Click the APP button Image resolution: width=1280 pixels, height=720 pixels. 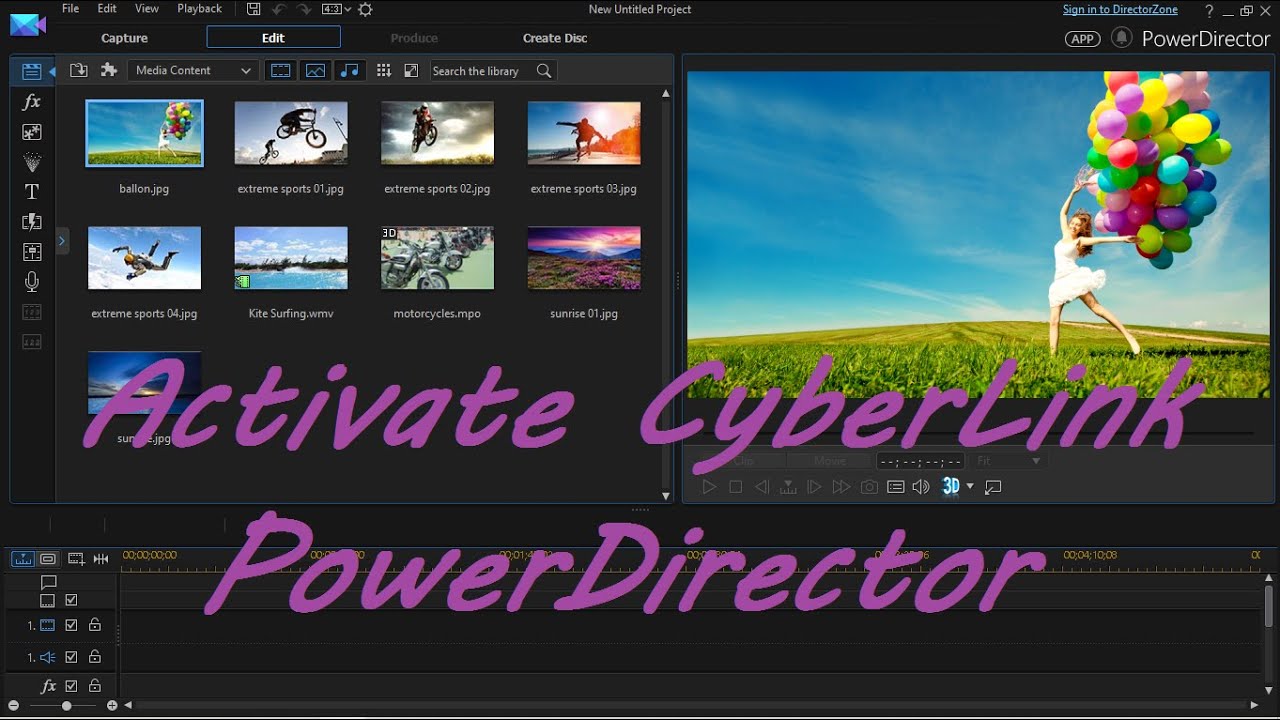(1082, 39)
